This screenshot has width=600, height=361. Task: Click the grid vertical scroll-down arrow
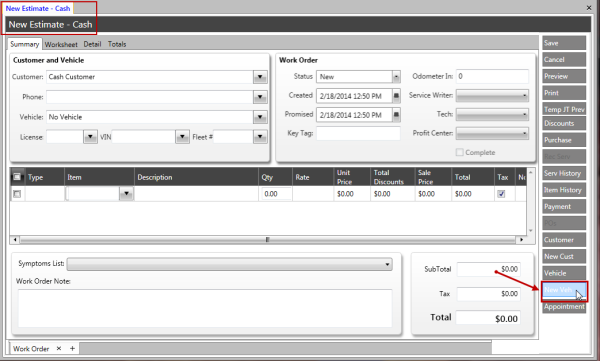530,230
